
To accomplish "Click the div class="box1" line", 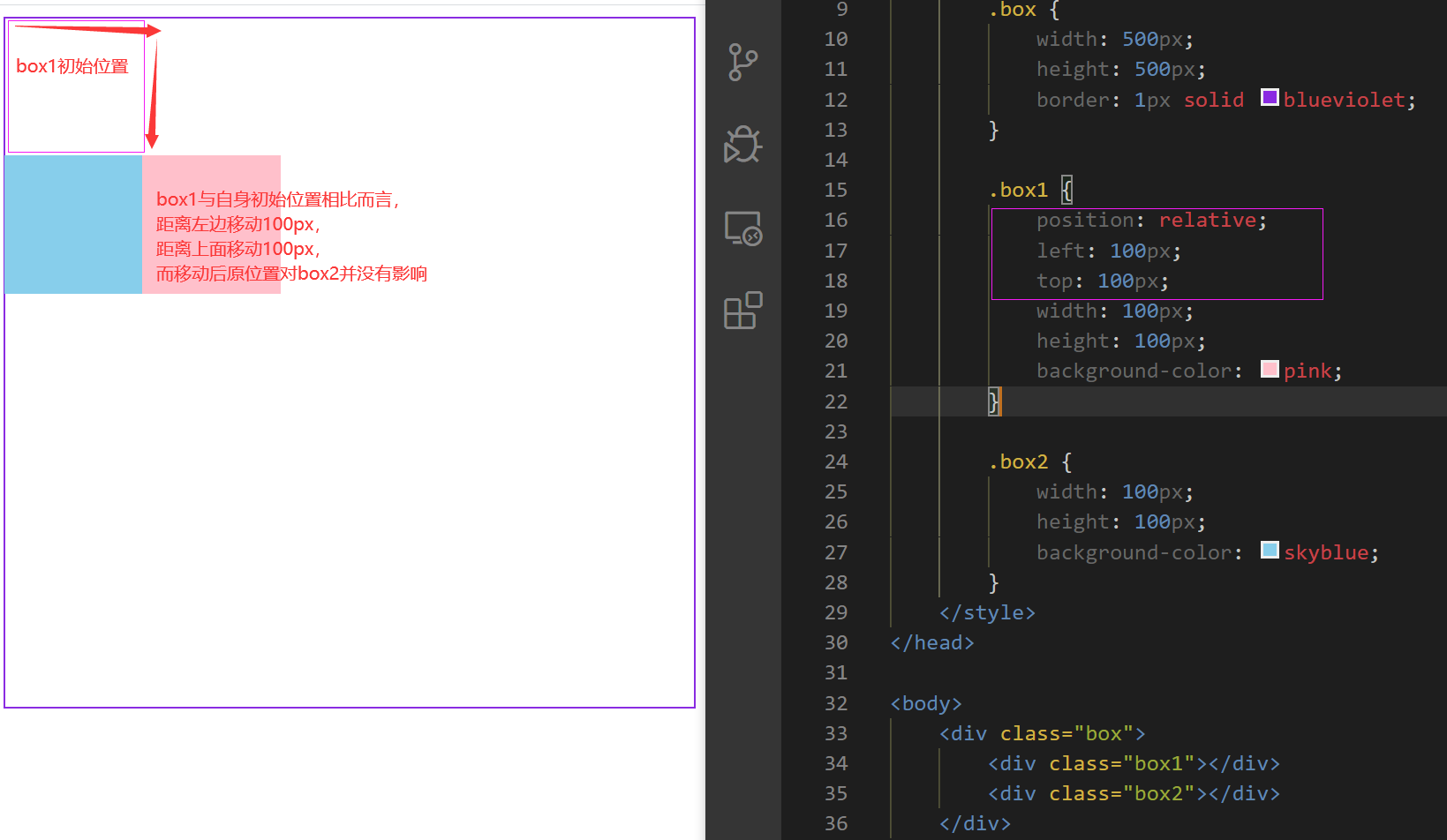I will pos(1134,763).
